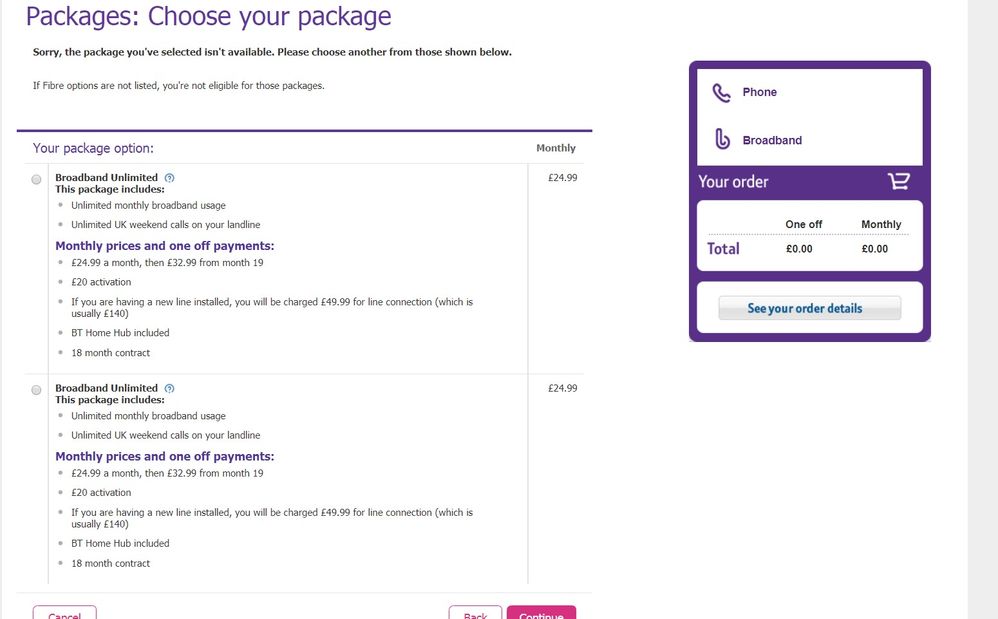Click the Cancel button
998x619 pixels.
tap(64, 613)
